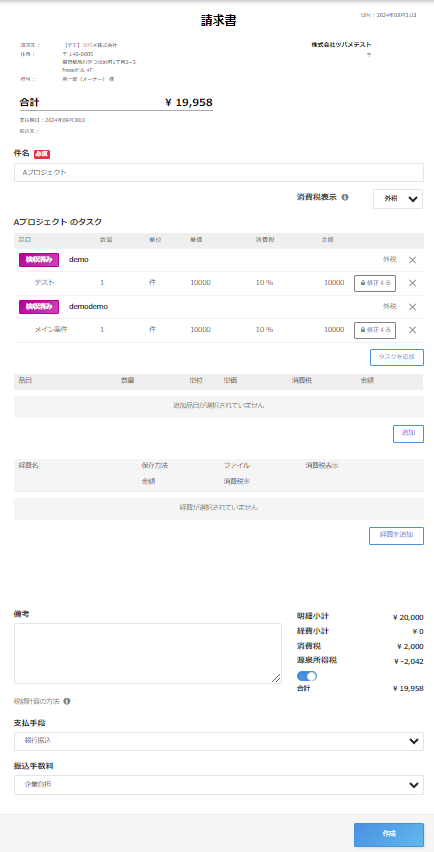Click the 追加 button for additional items
The width and height of the screenshot is (434, 852).
(x=408, y=433)
